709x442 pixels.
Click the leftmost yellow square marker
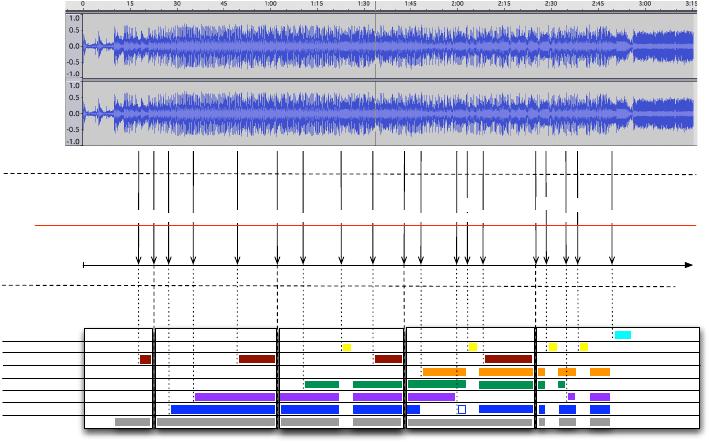click(347, 347)
